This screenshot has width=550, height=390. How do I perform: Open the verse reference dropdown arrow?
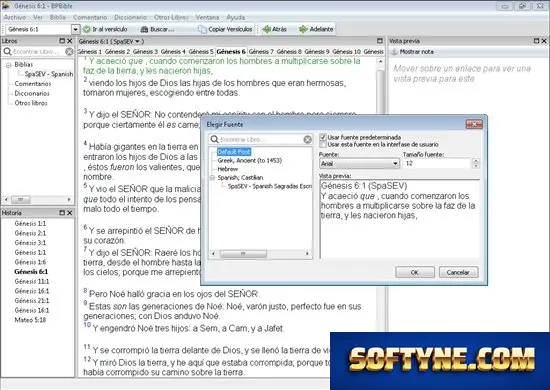tap(75, 29)
